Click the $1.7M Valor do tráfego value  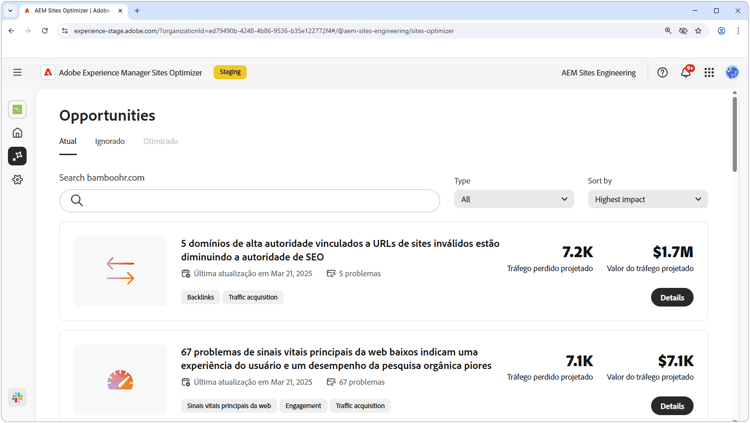tap(673, 252)
